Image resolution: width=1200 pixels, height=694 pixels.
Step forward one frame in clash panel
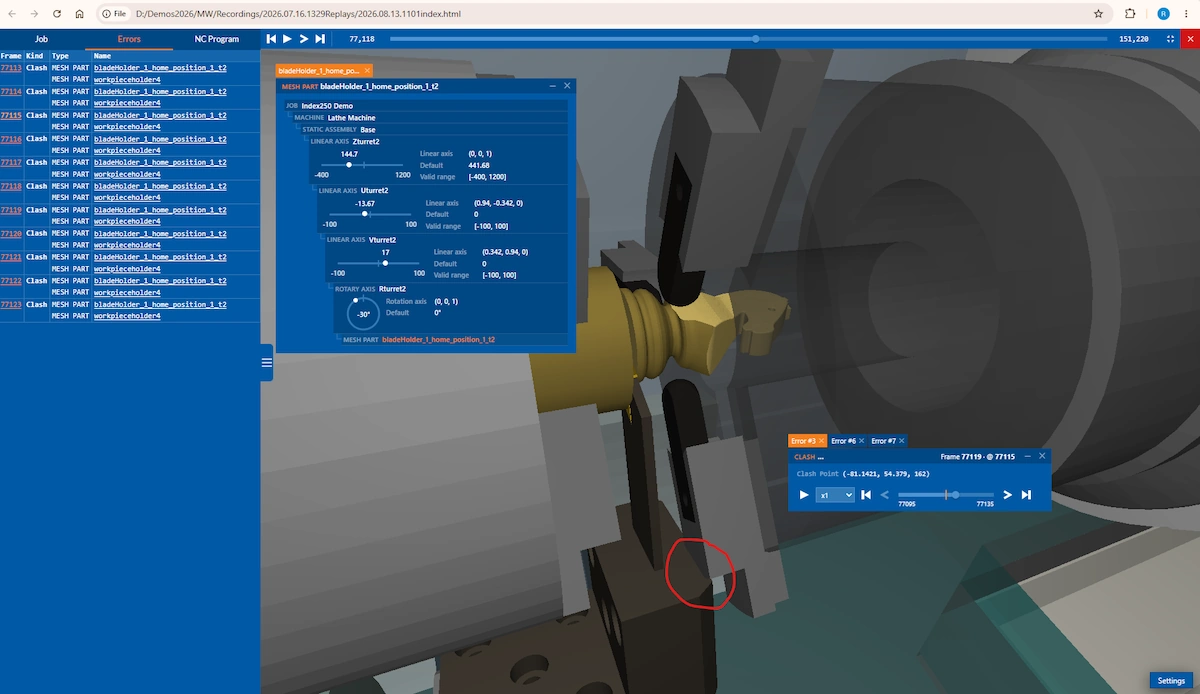click(1008, 495)
